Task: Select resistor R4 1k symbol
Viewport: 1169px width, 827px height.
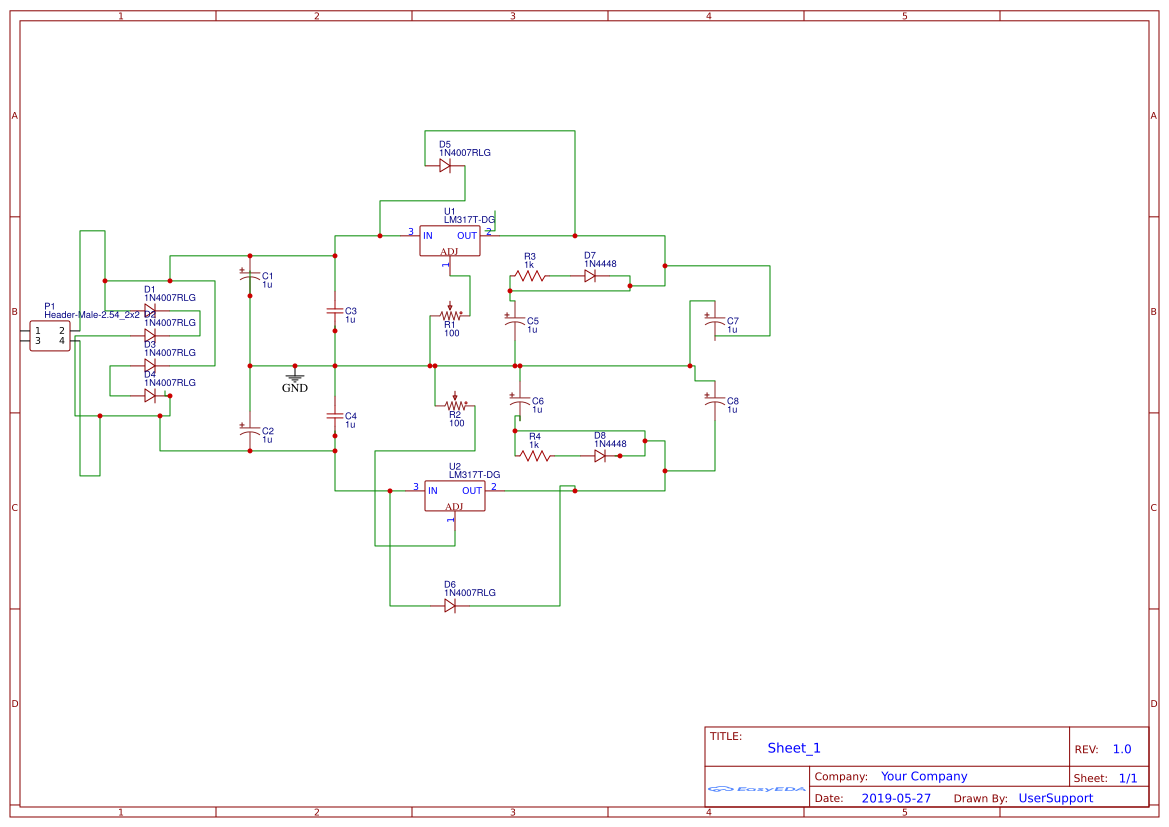Action: (535, 455)
